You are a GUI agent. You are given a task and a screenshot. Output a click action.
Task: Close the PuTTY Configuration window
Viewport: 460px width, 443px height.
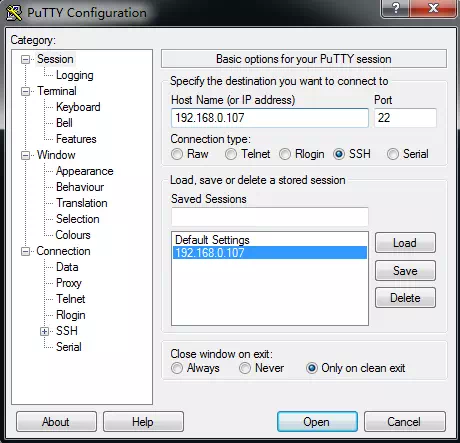[433, 7]
